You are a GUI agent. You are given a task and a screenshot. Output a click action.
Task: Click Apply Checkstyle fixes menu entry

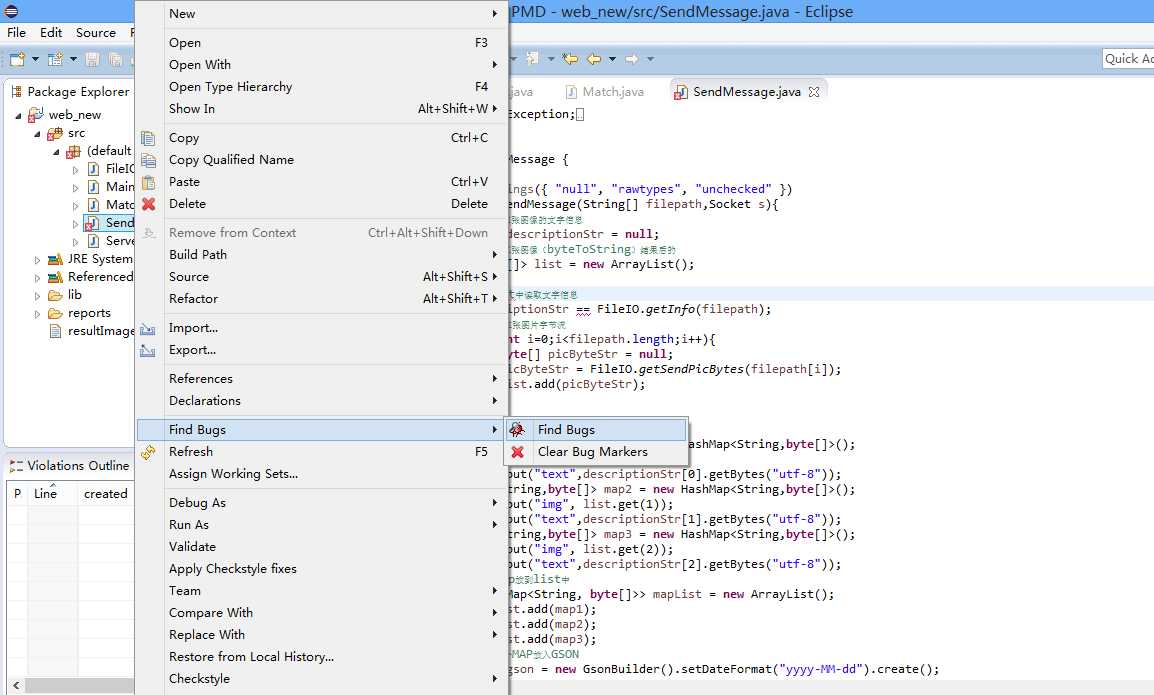(322, 569)
